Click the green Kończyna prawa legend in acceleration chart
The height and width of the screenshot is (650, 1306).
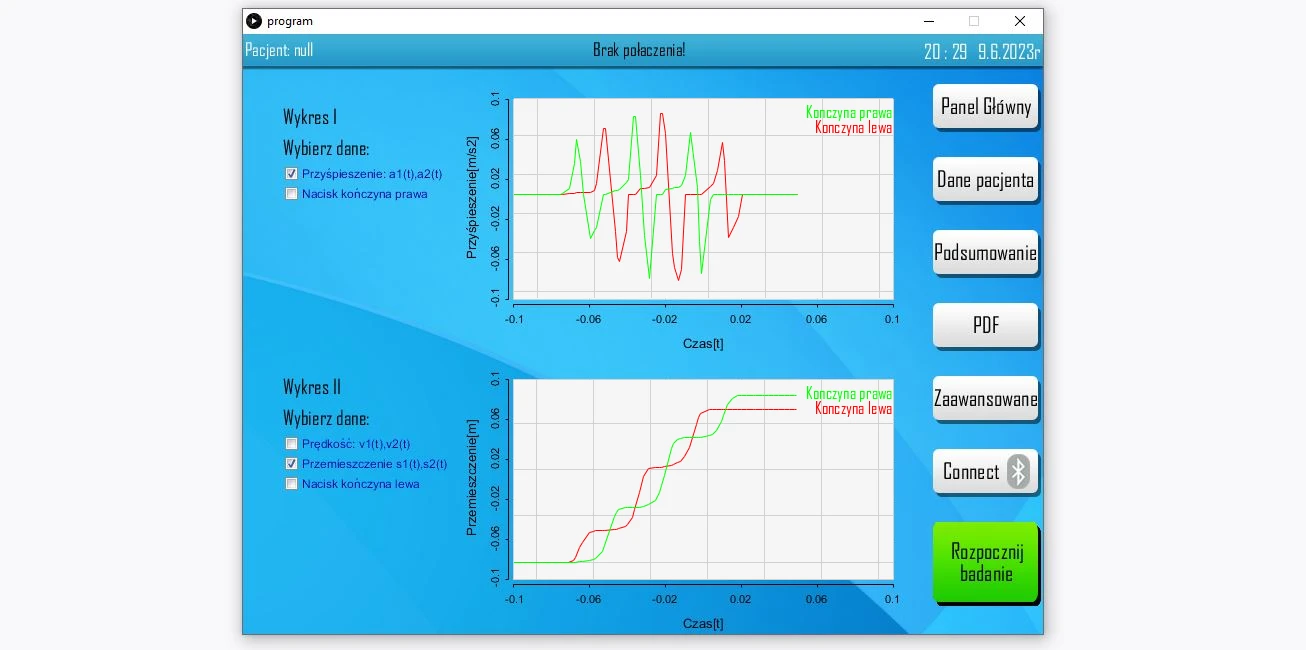coord(848,113)
